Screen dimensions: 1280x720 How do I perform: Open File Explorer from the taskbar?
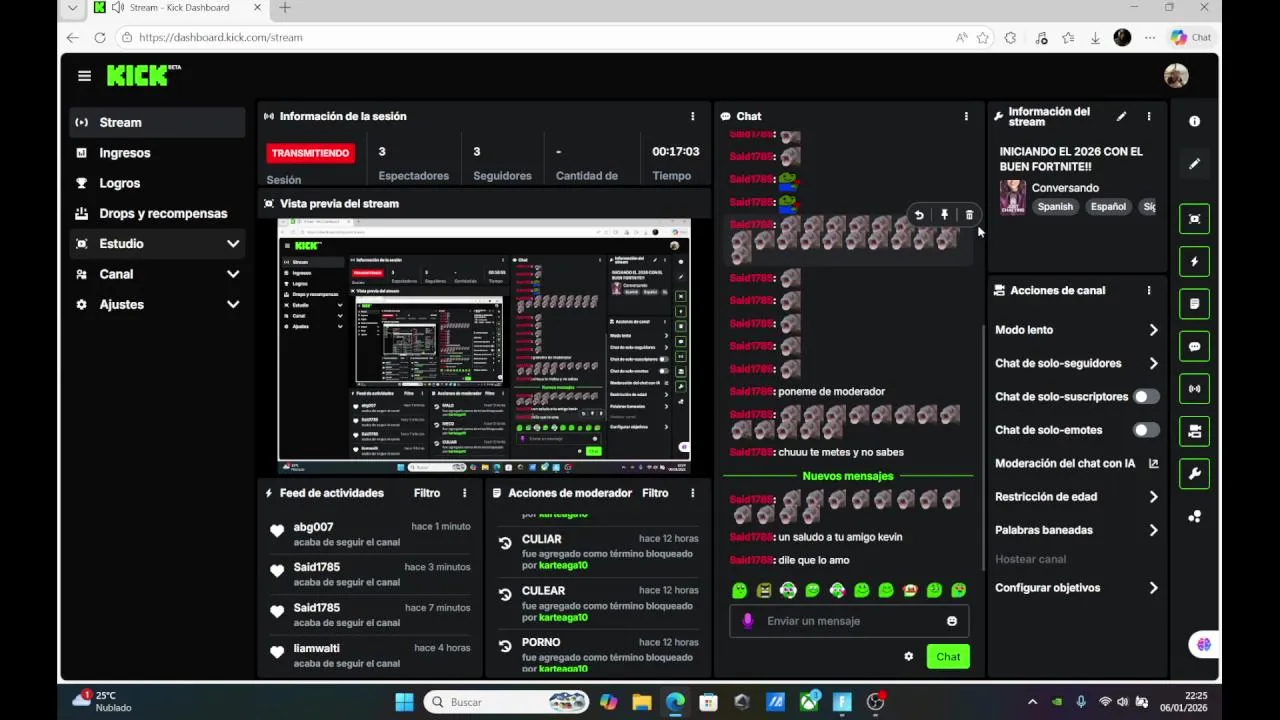point(641,702)
